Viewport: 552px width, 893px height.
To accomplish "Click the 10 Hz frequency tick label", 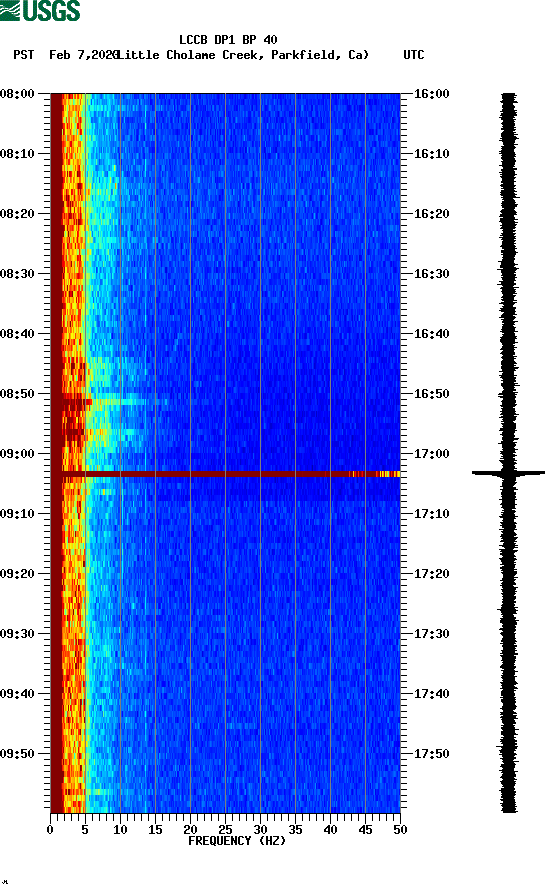I will [x=120, y=830].
